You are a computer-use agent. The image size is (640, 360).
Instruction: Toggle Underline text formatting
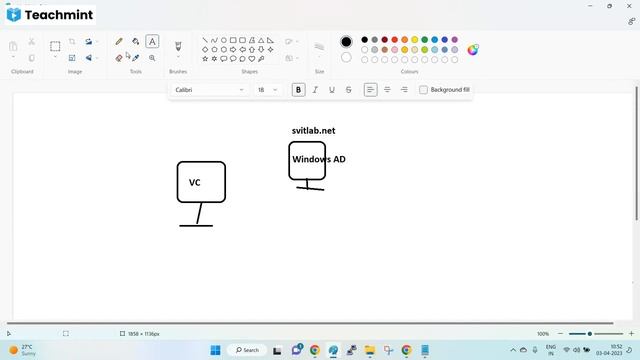point(332,90)
